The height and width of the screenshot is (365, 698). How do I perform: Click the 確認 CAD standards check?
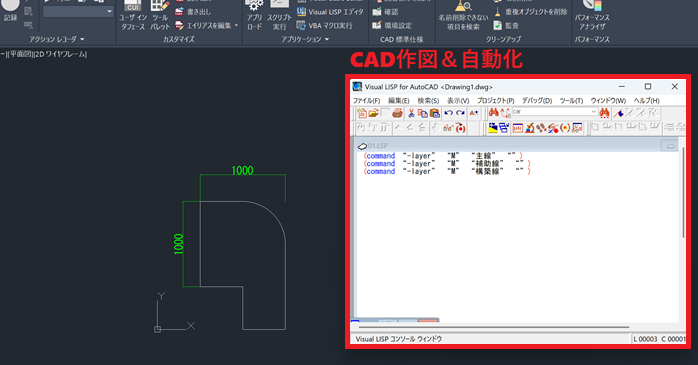(386, 12)
